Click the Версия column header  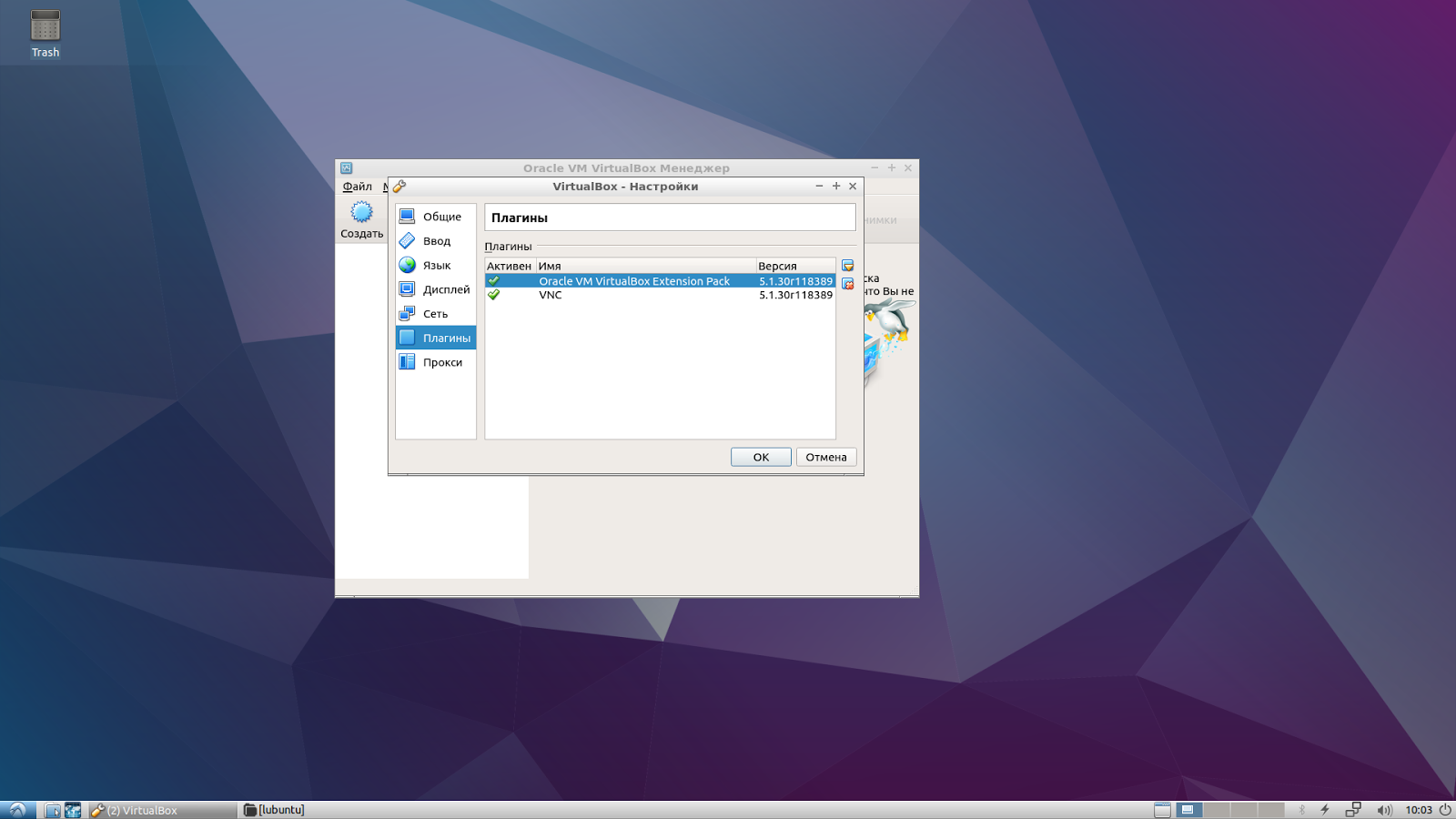pyautogui.click(x=794, y=266)
